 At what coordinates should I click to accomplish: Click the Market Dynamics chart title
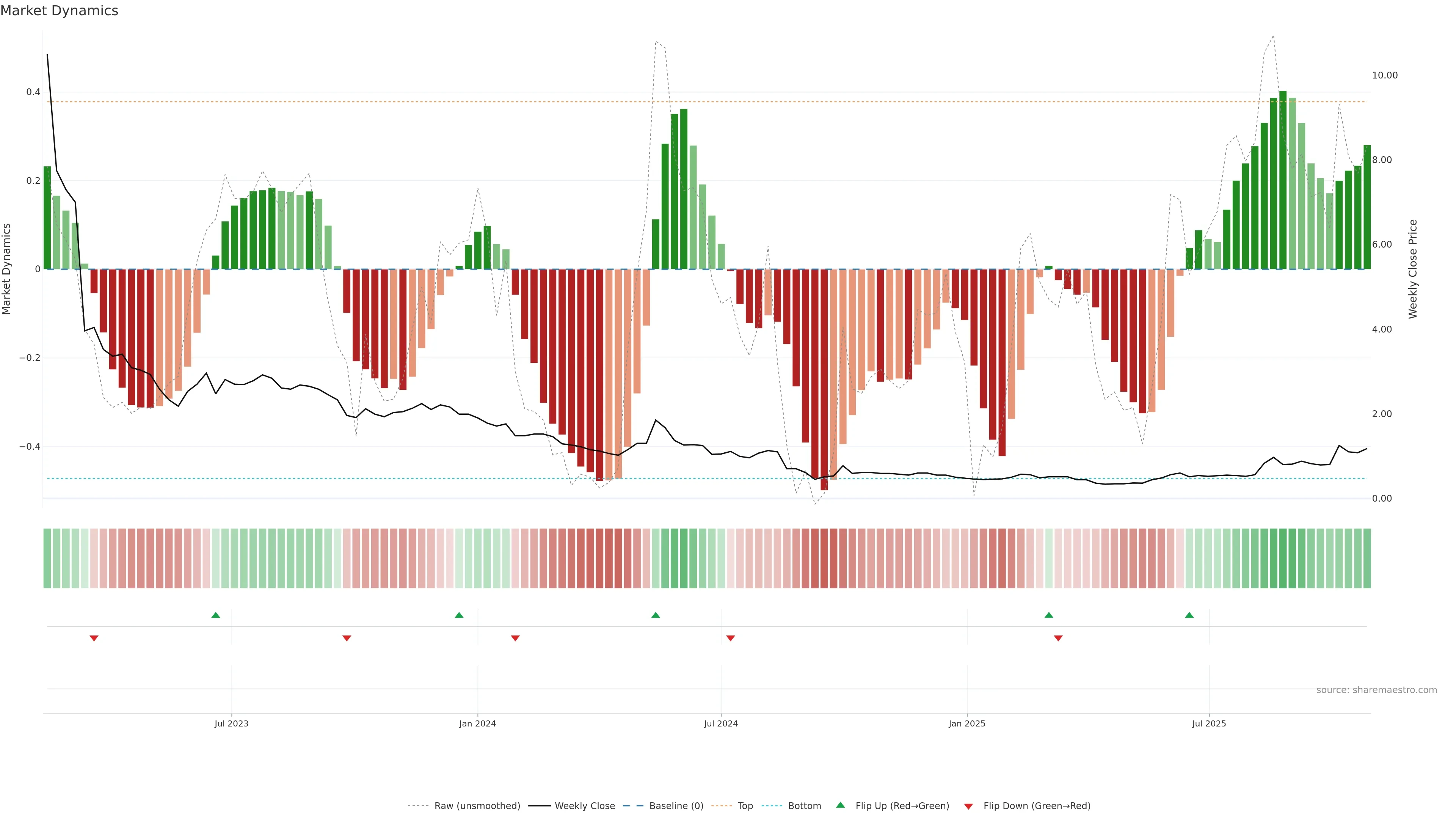coord(60,11)
